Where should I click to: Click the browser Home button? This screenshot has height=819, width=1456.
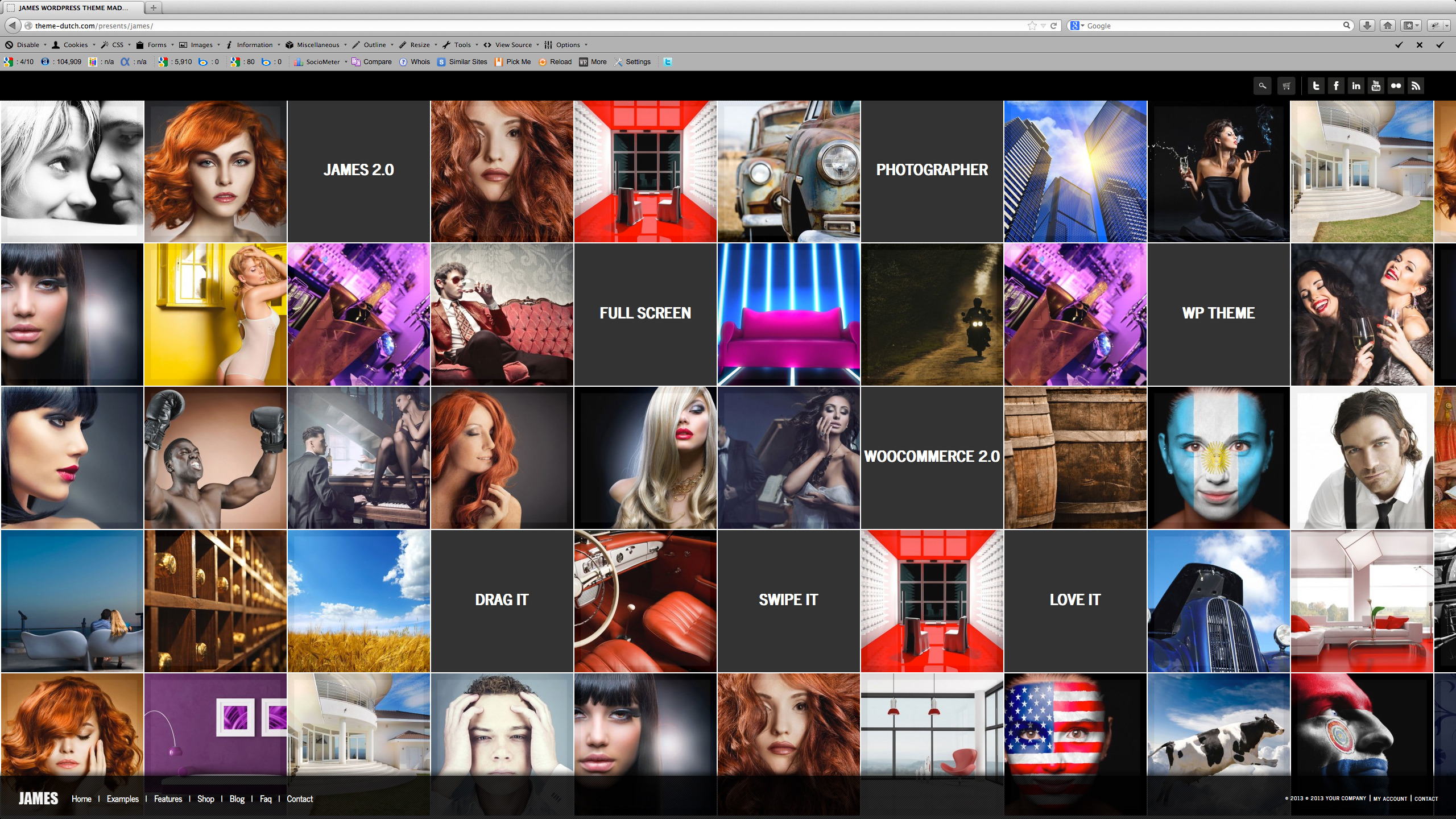point(1388,26)
